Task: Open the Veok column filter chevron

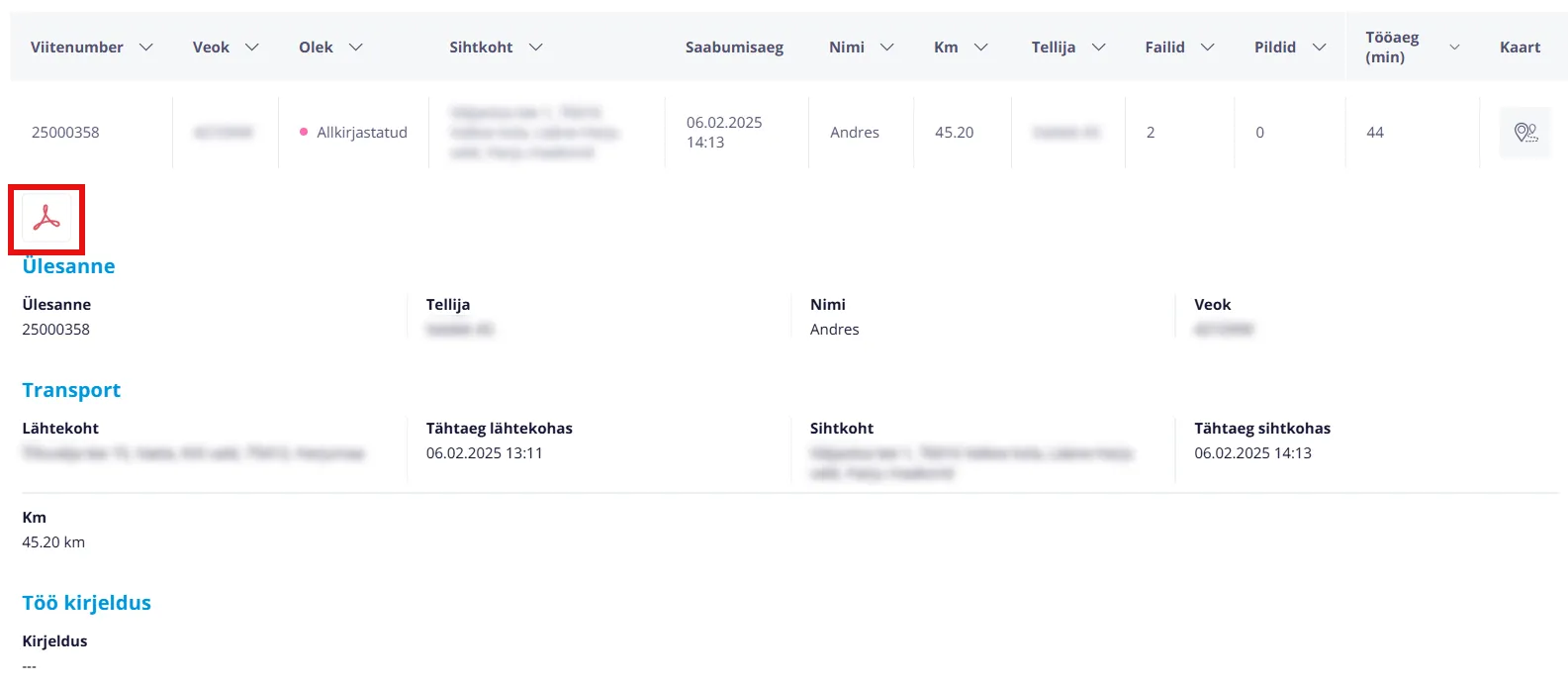Action: [x=252, y=48]
